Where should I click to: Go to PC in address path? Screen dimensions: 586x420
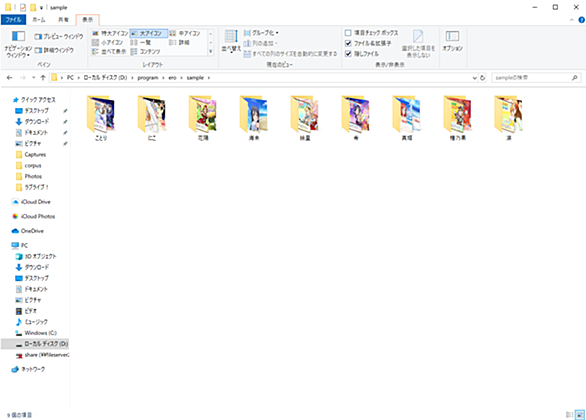(70, 78)
